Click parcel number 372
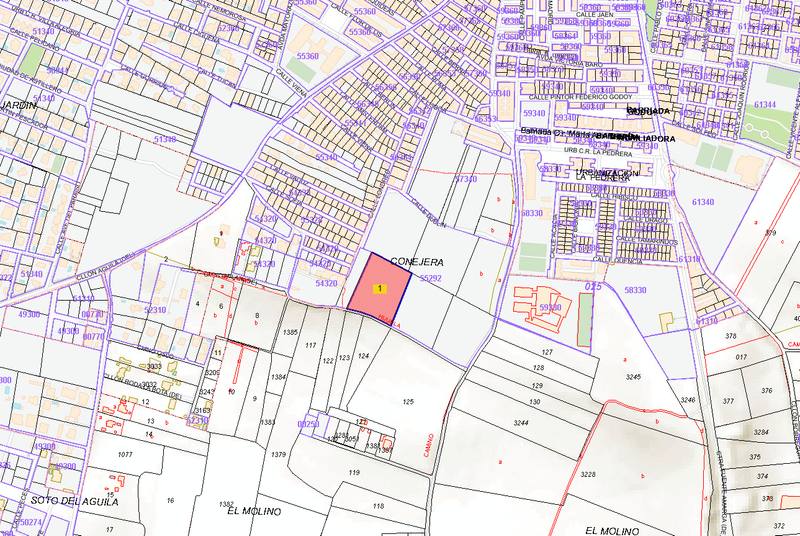800x536 pixels. click(x=779, y=526)
